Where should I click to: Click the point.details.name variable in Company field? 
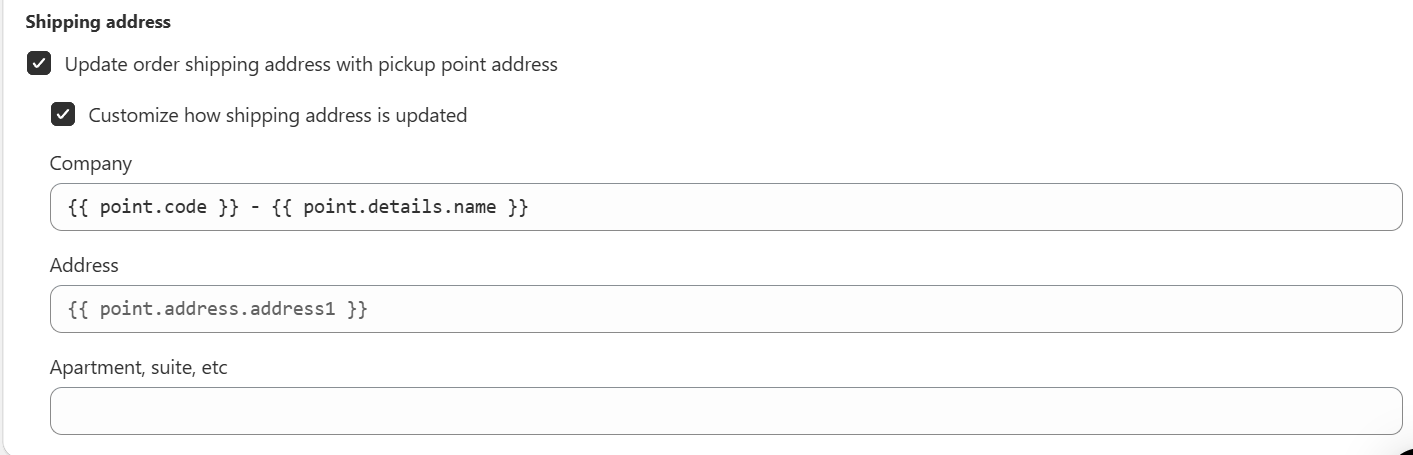point(399,207)
